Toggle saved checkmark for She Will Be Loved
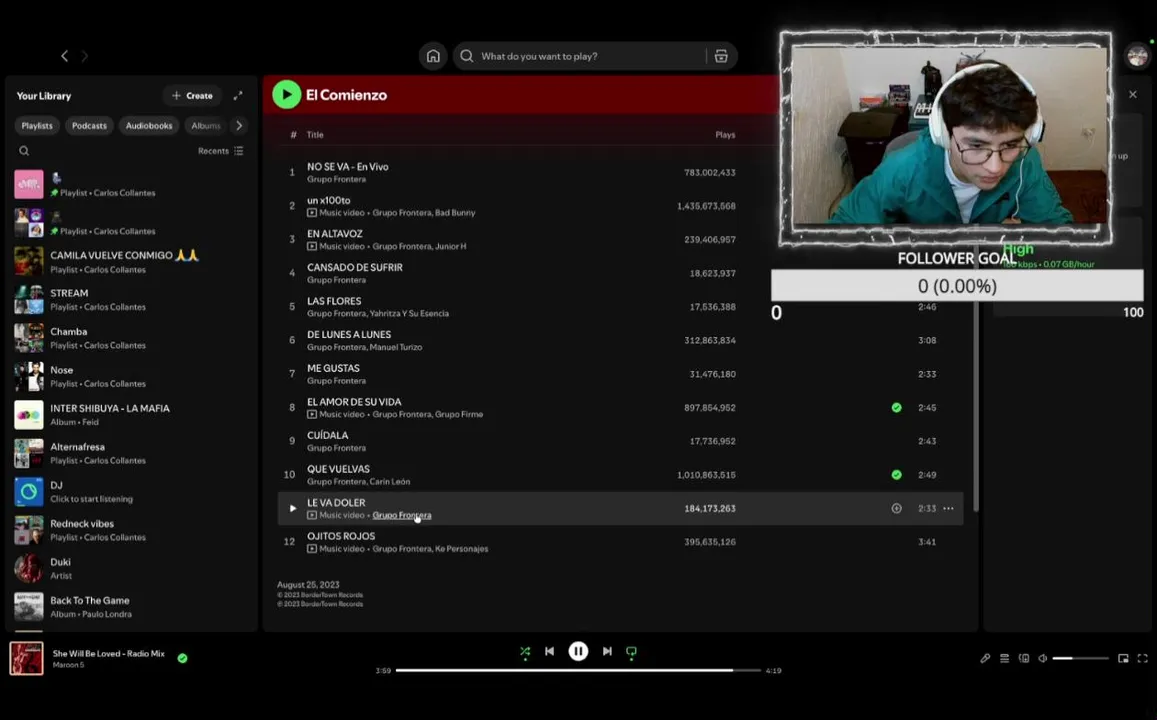Viewport: 1157px width, 720px height. point(182,658)
